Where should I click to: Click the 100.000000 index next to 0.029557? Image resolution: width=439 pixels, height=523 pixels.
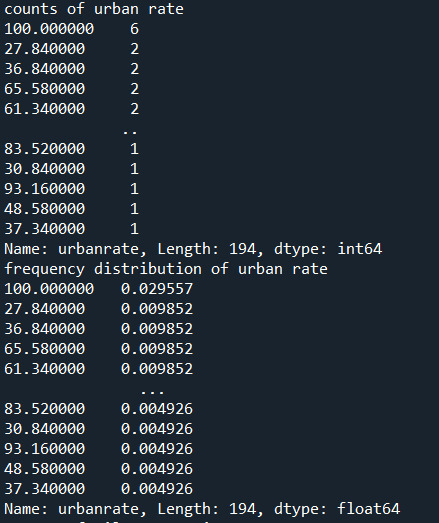click(x=49, y=289)
